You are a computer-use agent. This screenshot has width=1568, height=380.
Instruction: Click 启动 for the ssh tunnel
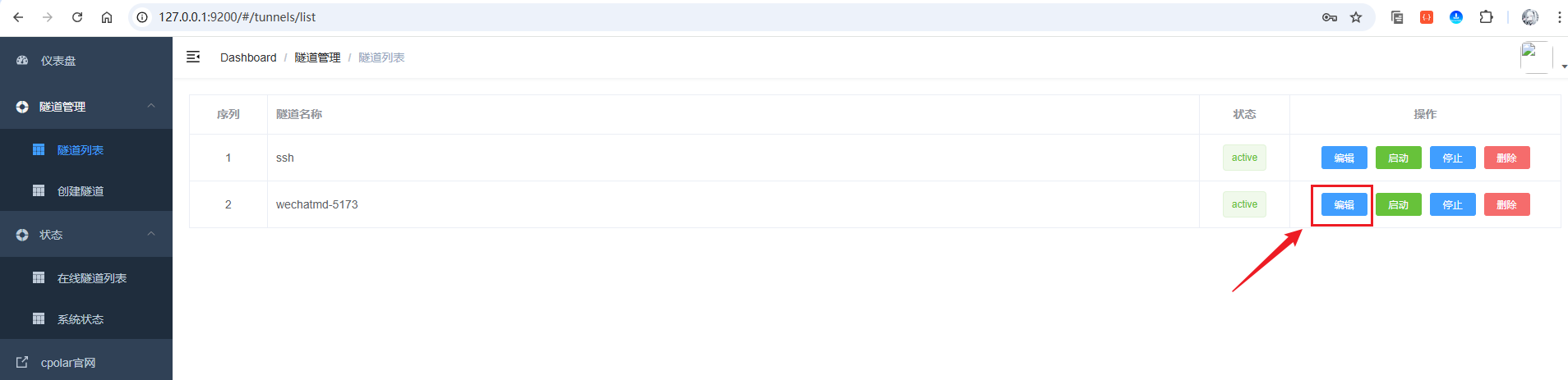click(1398, 158)
